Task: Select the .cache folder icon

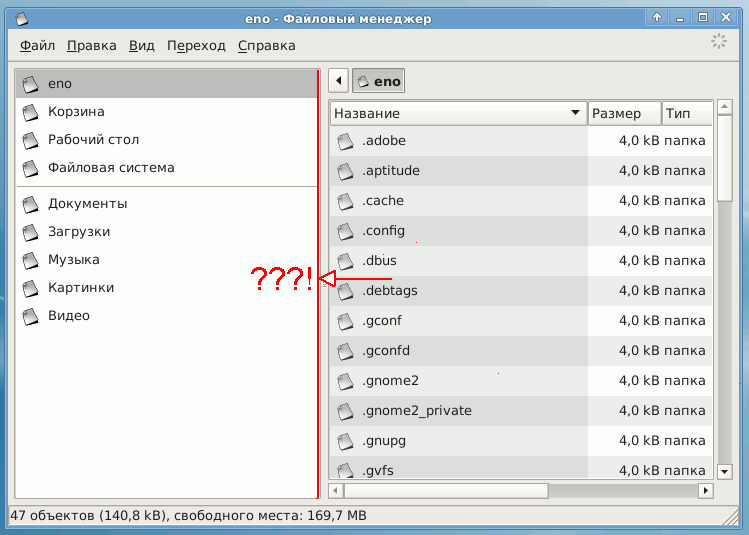Action: pos(345,202)
